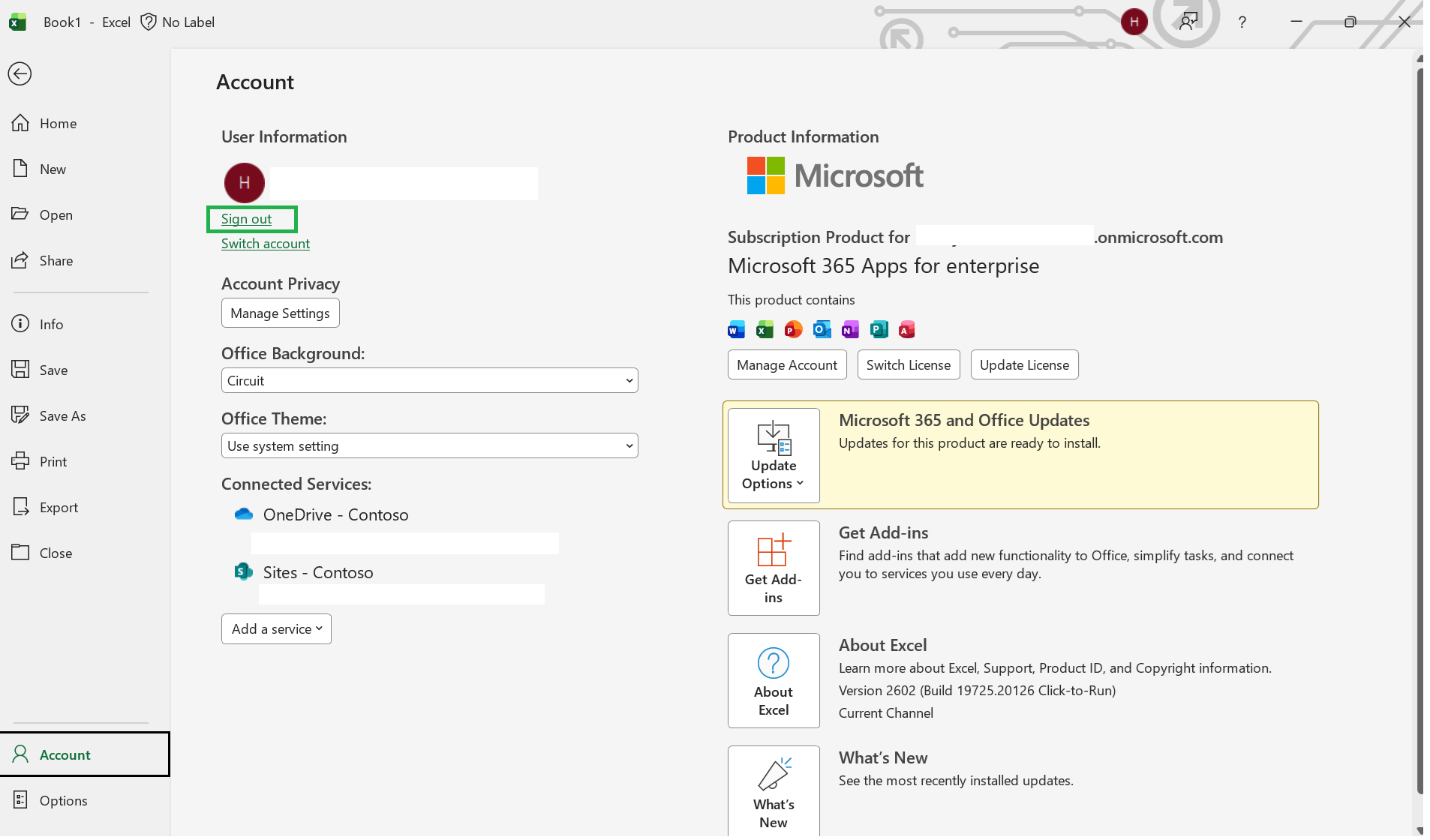Expand the Office Background dropdown
Screen dimensions: 1430x840
point(429,380)
